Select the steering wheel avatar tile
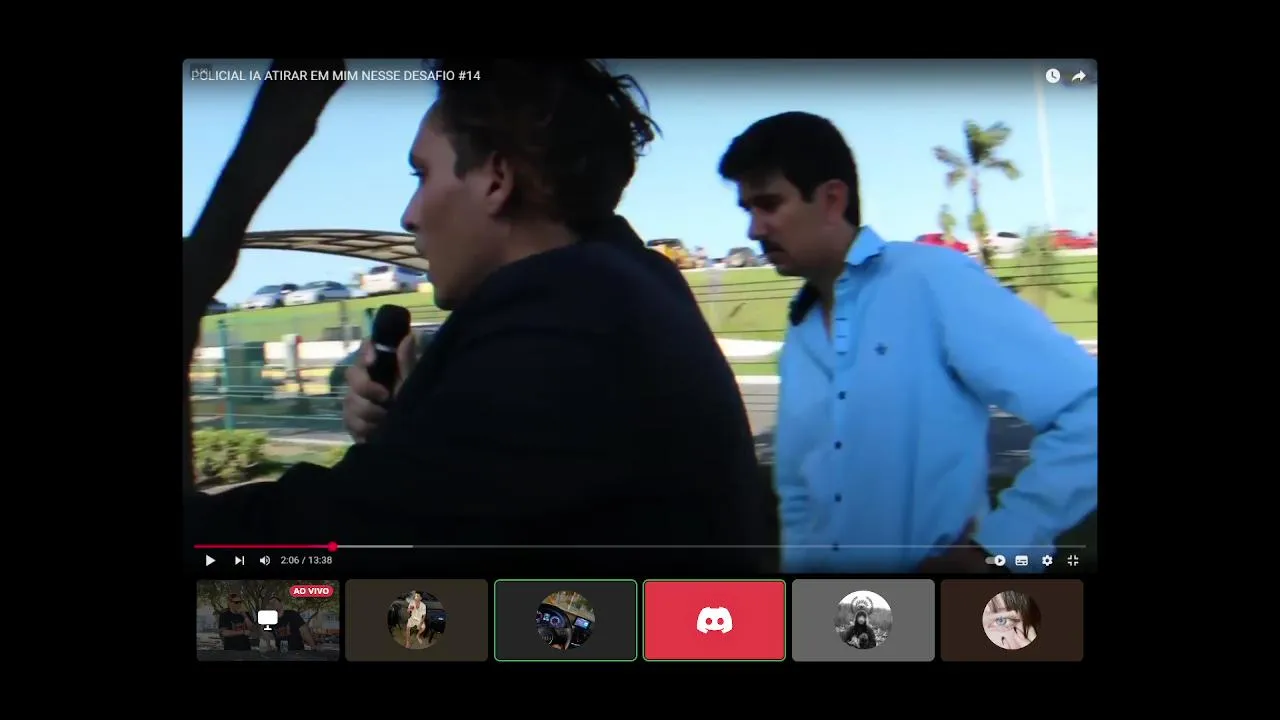Screen dimensions: 1280x720 coord(566,620)
